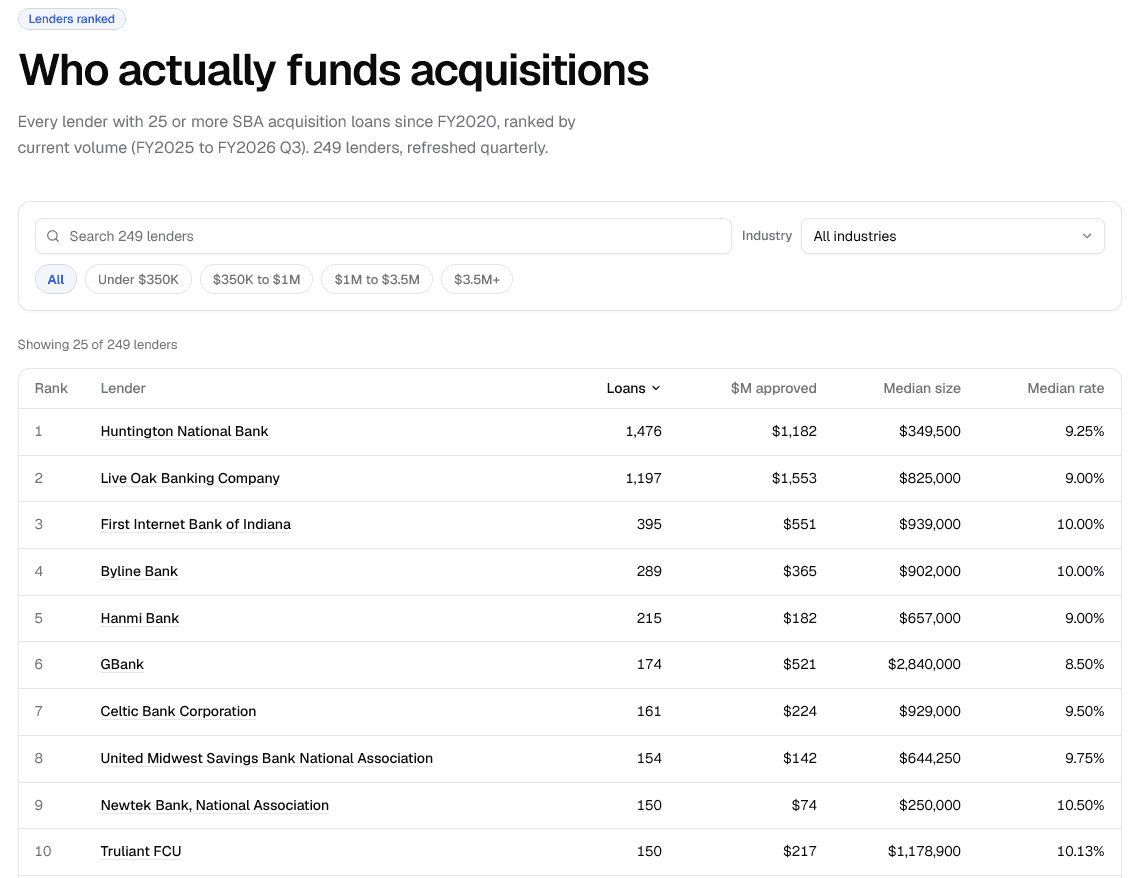This screenshot has width=1139, height=878.
Task: Sort by Median size column header
Action: point(922,389)
